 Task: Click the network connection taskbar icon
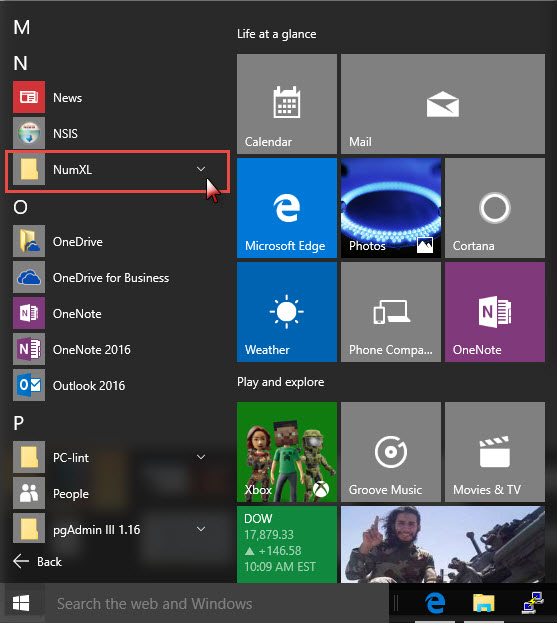click(x=532, y=603)
